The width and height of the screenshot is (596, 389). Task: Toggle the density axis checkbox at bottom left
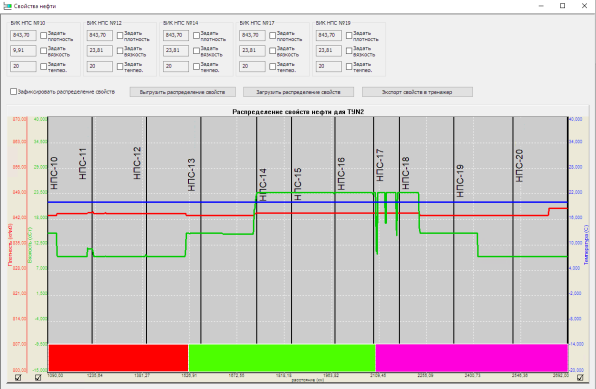coord(18,378)
